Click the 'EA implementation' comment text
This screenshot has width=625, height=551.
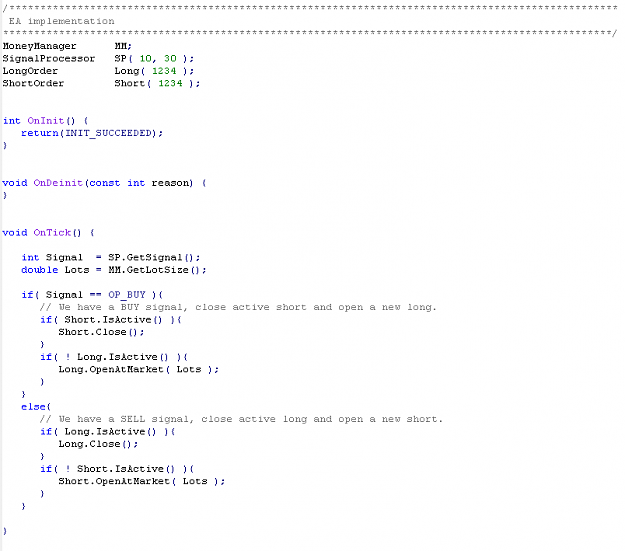coord(62,21)
